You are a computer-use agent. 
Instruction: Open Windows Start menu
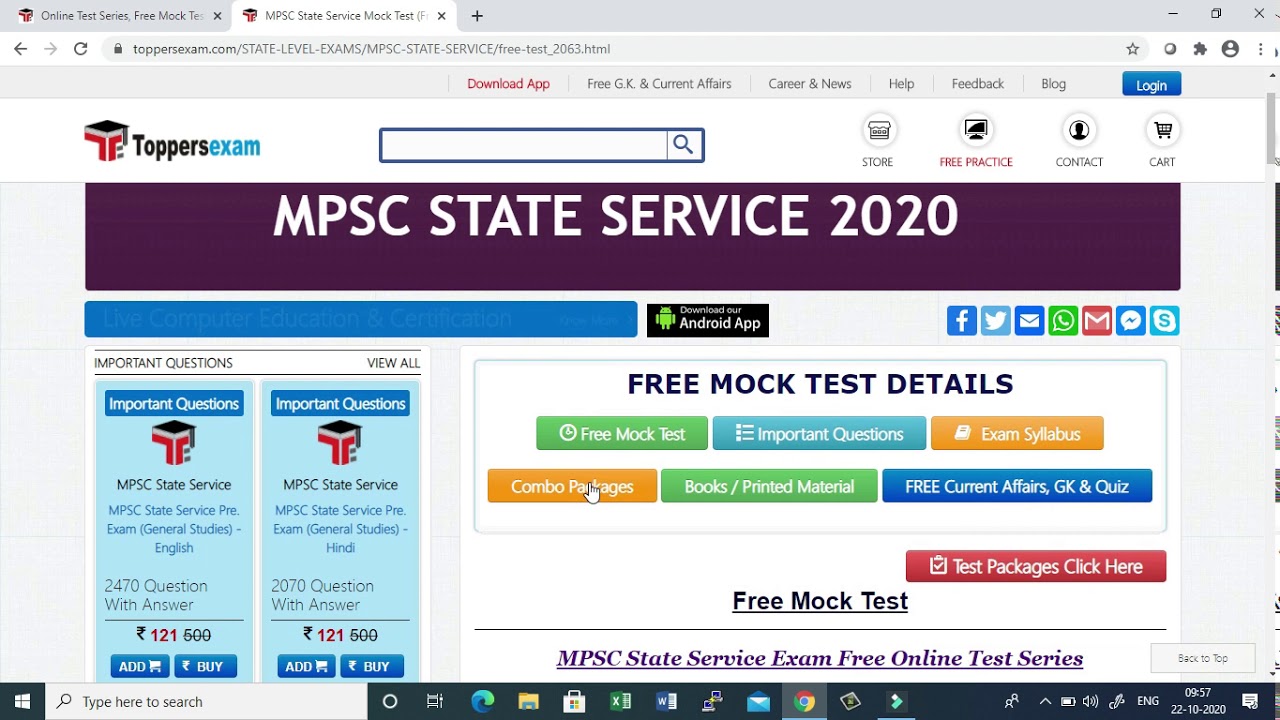[22, 702]
